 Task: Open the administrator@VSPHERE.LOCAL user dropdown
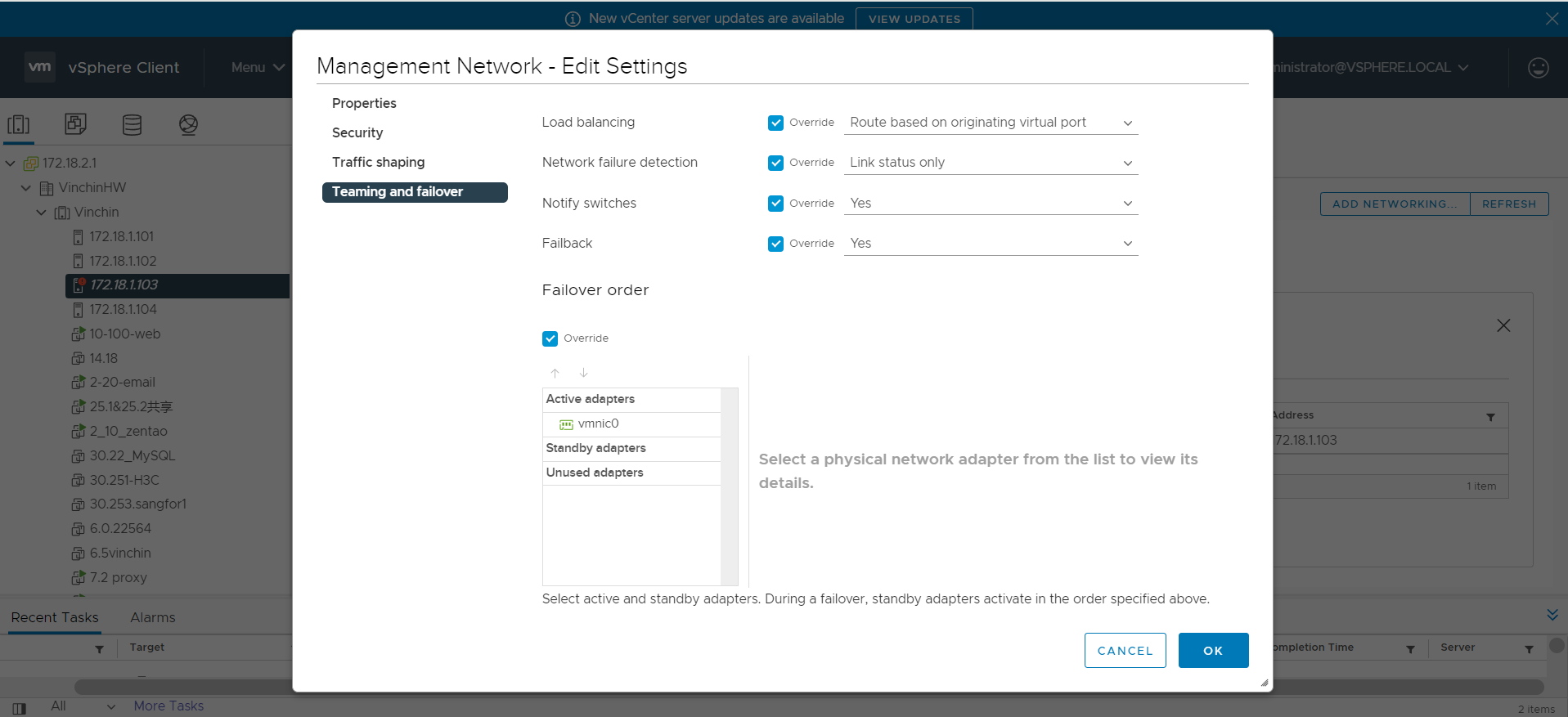[1370, 68]
